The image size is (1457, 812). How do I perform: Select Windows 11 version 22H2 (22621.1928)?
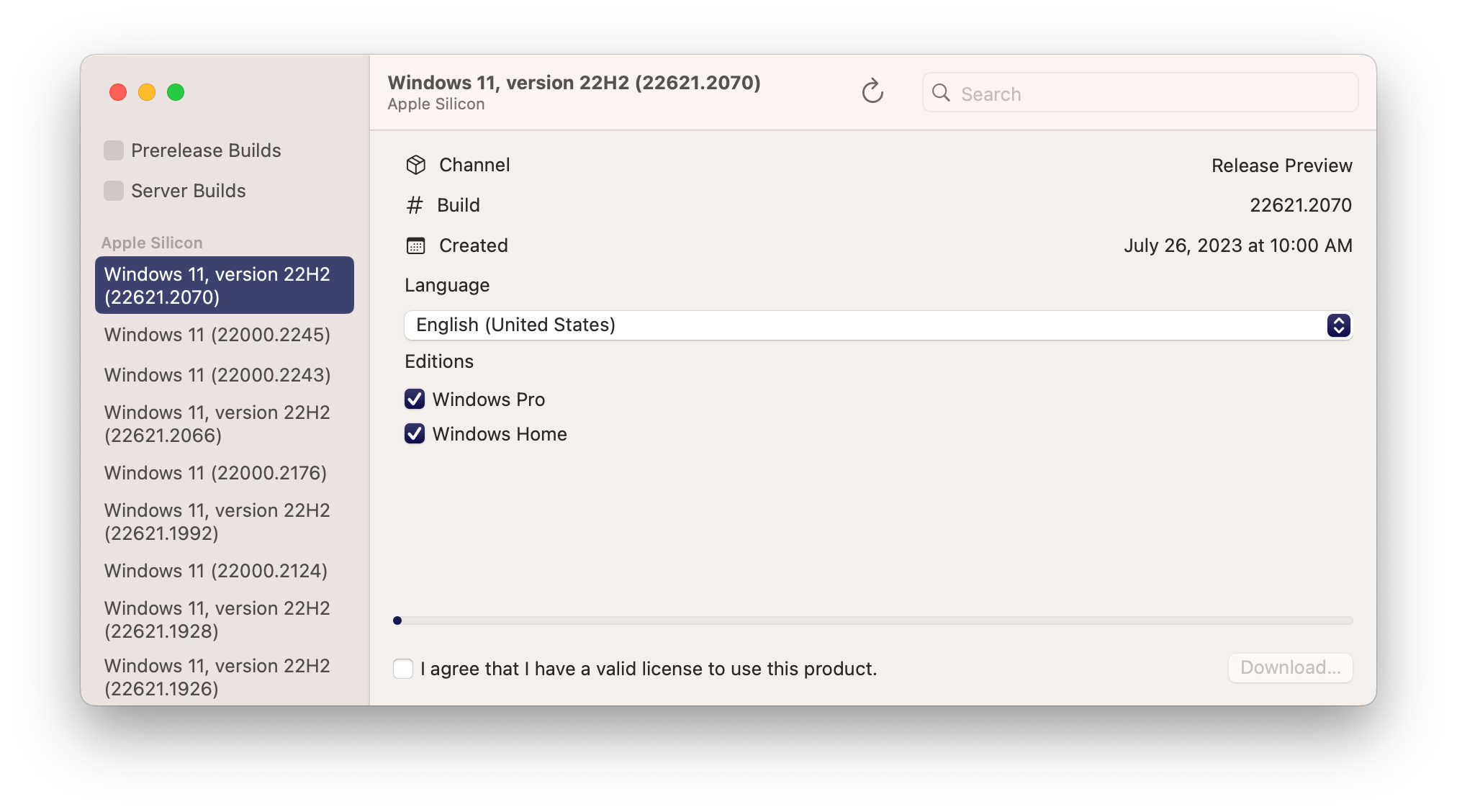pyautogui.click(x=221, y=620)
